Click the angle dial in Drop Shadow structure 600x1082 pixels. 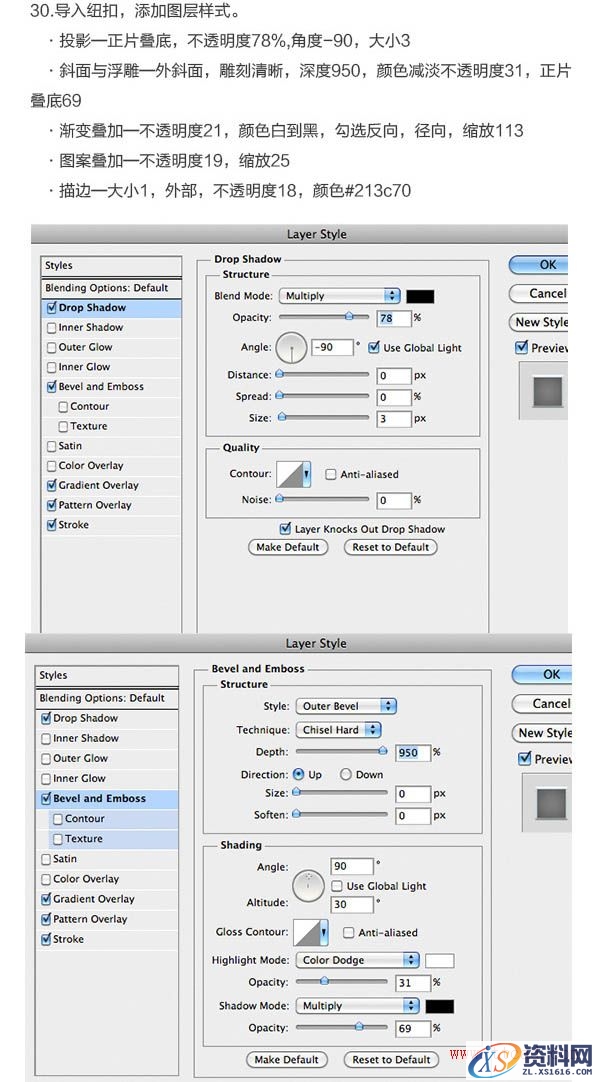click(x=291, y=348)
